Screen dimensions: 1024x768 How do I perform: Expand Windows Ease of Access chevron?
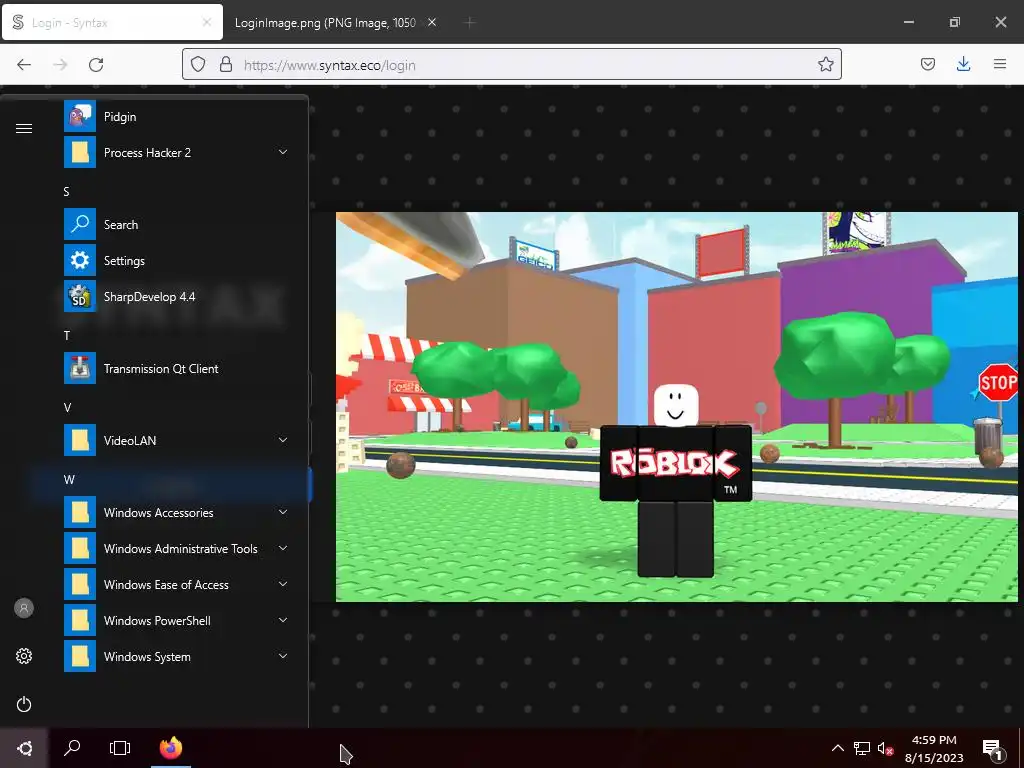tap(283, 584)
